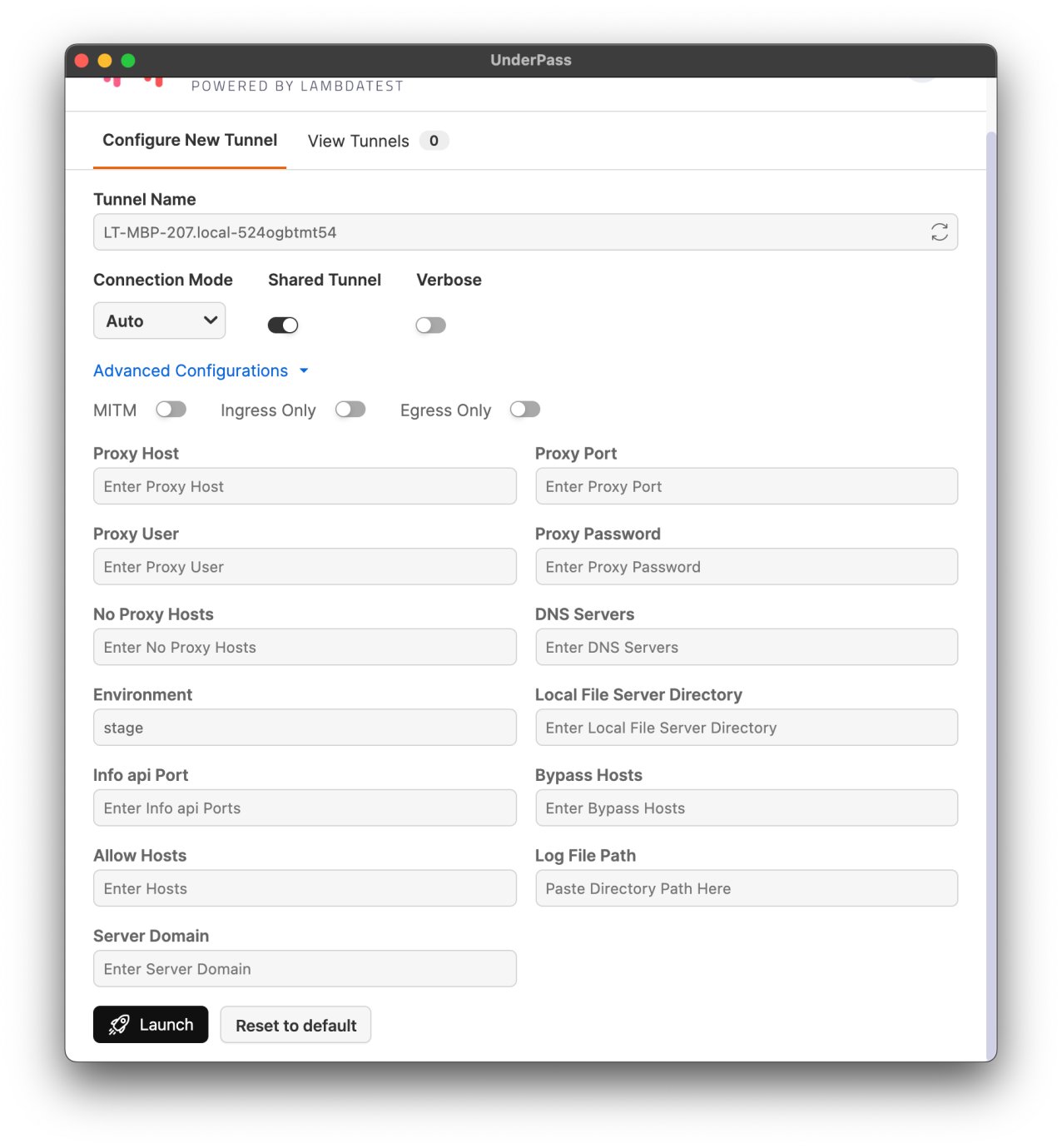Turn on the MITM switch

tap(171, 410)
